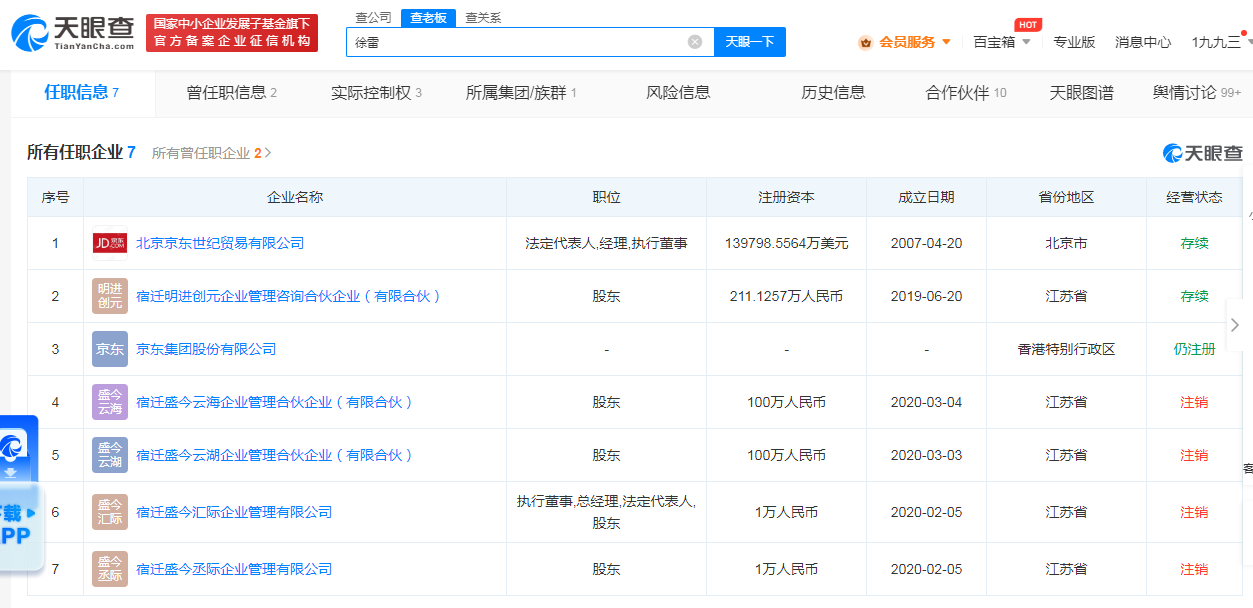Open 消息中心 in the header

[1143, 42]
